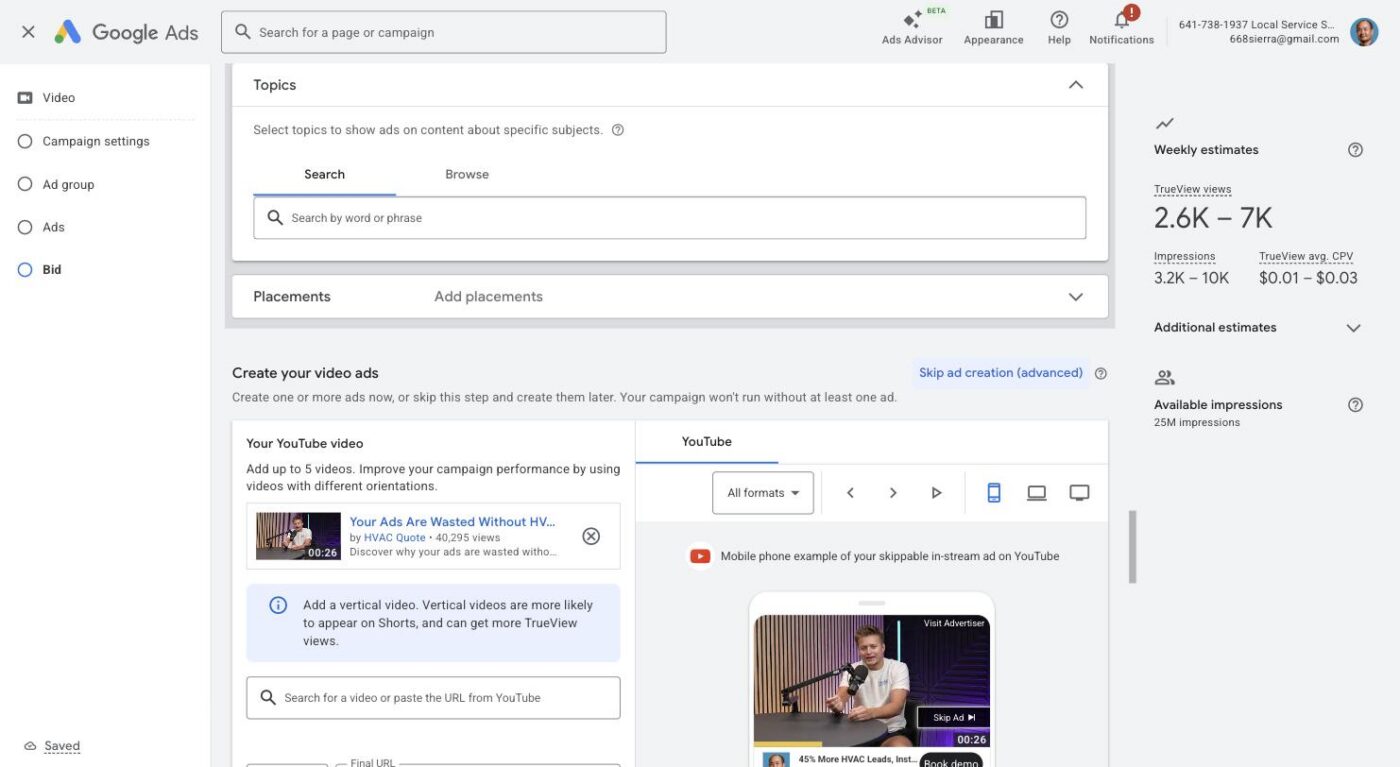Open the YouTube preview tab
The height and width of the screenshot is (767, 1400).
click(x=705, y=441)
